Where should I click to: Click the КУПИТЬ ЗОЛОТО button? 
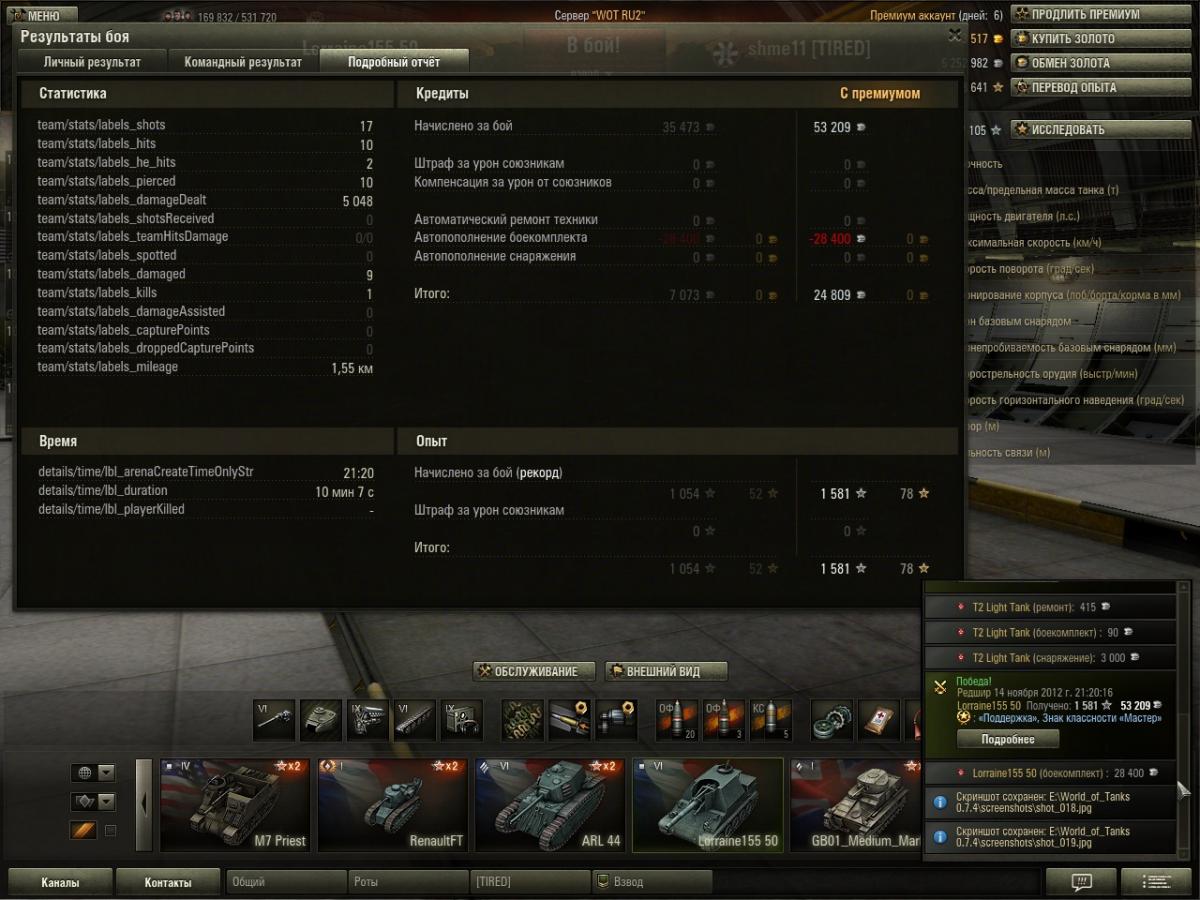1103,38
